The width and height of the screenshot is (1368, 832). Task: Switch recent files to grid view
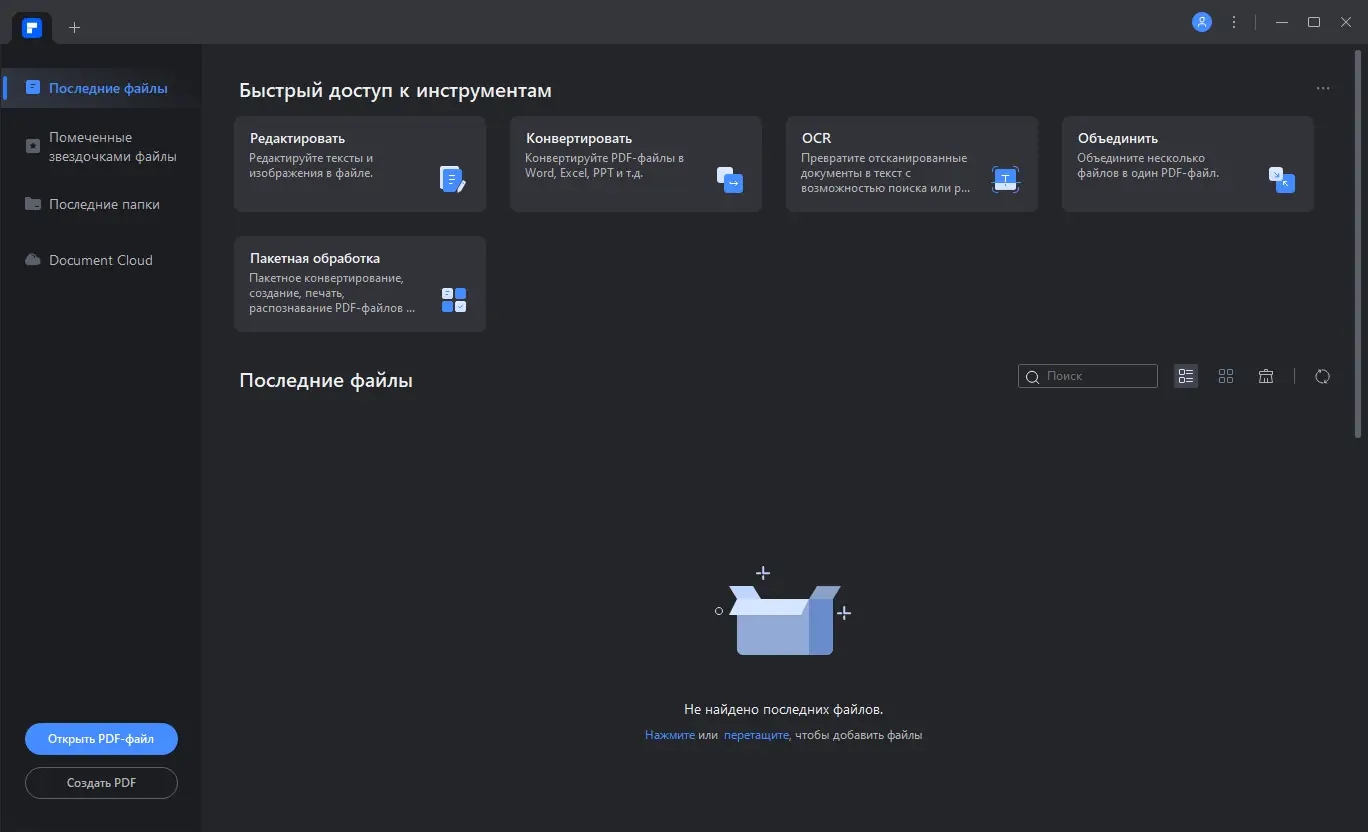pyautogui.click(x=1226, y=375)
